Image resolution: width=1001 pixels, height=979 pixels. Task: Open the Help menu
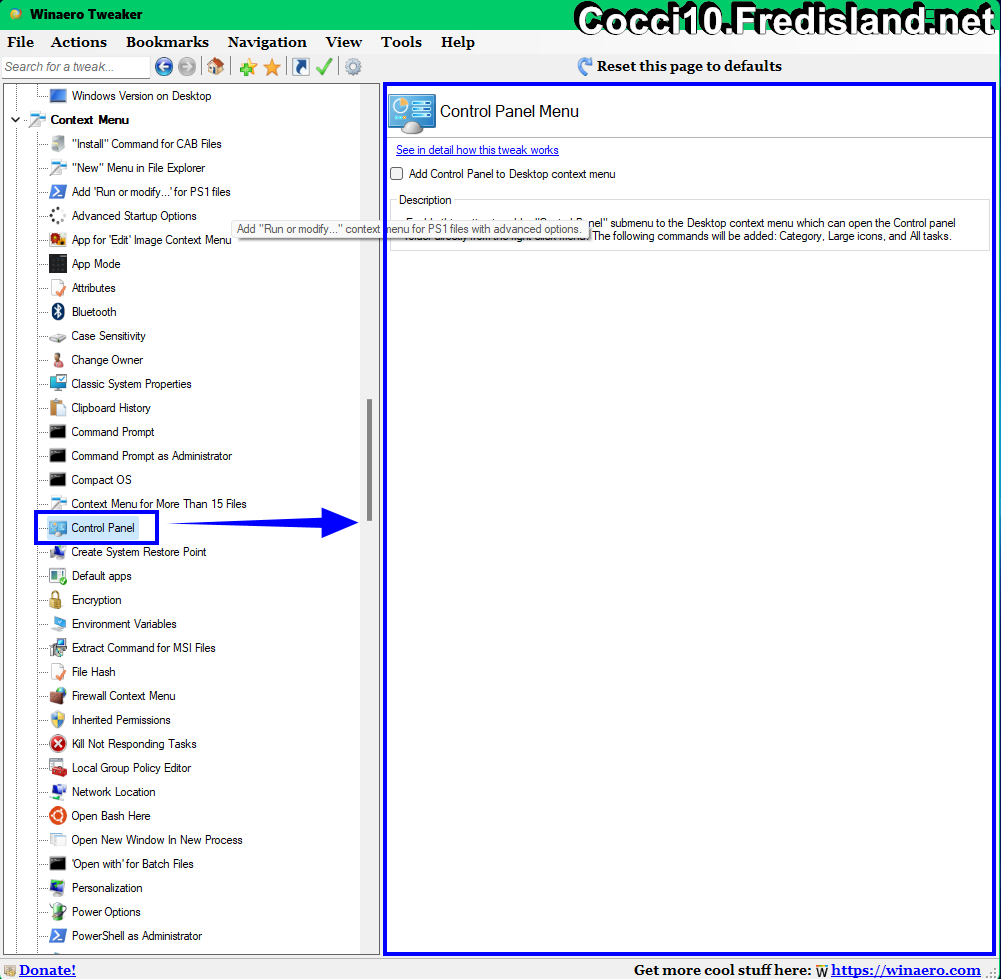[x=458, y=42]
